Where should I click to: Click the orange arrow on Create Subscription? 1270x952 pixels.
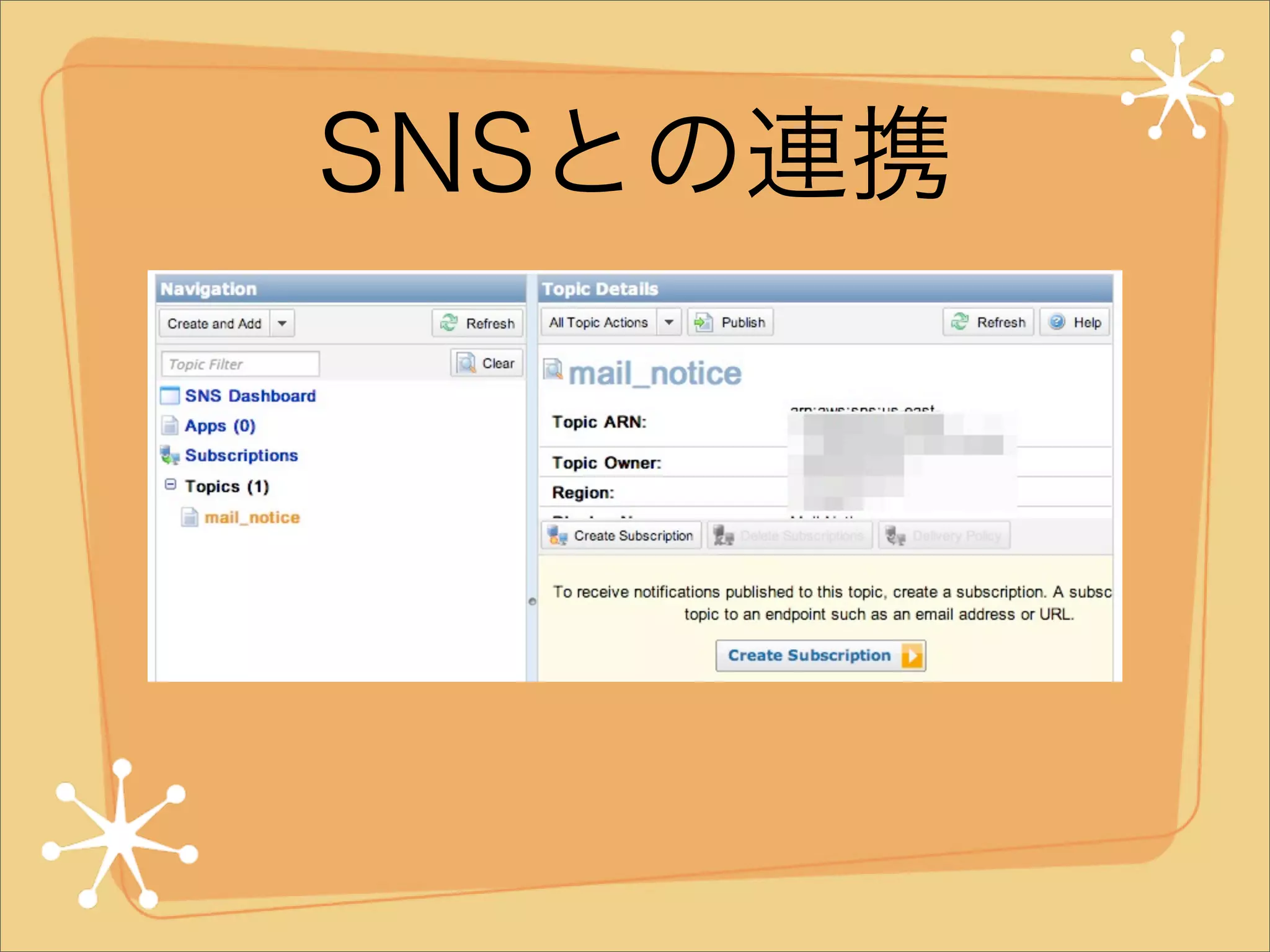pos(912,656)
